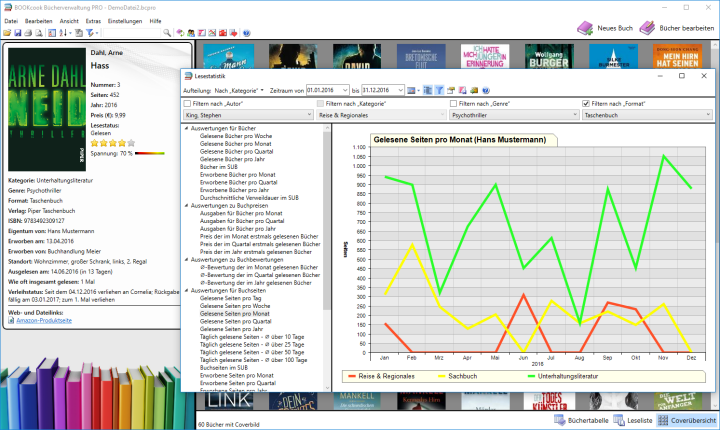The height and width of the screenshot is (430, 720).
Task: Click the open file folder icon
Action: tap(6, 32)
